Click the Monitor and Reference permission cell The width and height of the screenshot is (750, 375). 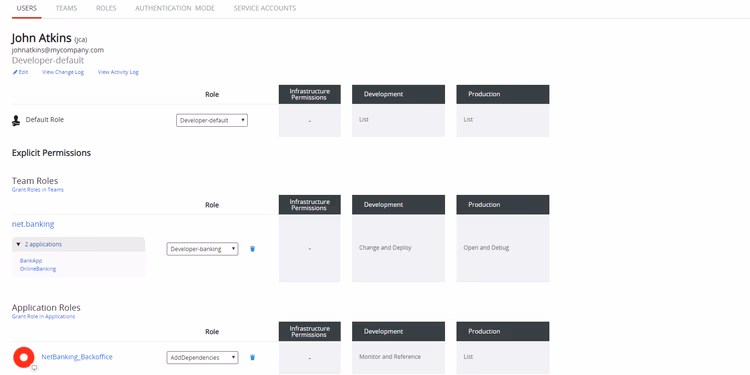tap(398, 358)
